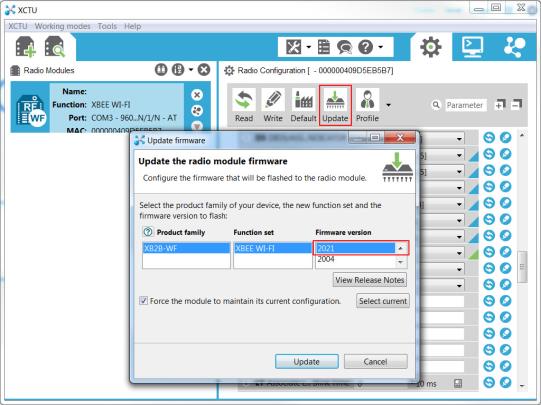Open the XCTU menu
The image size is (541, 405).
[18, 26]
